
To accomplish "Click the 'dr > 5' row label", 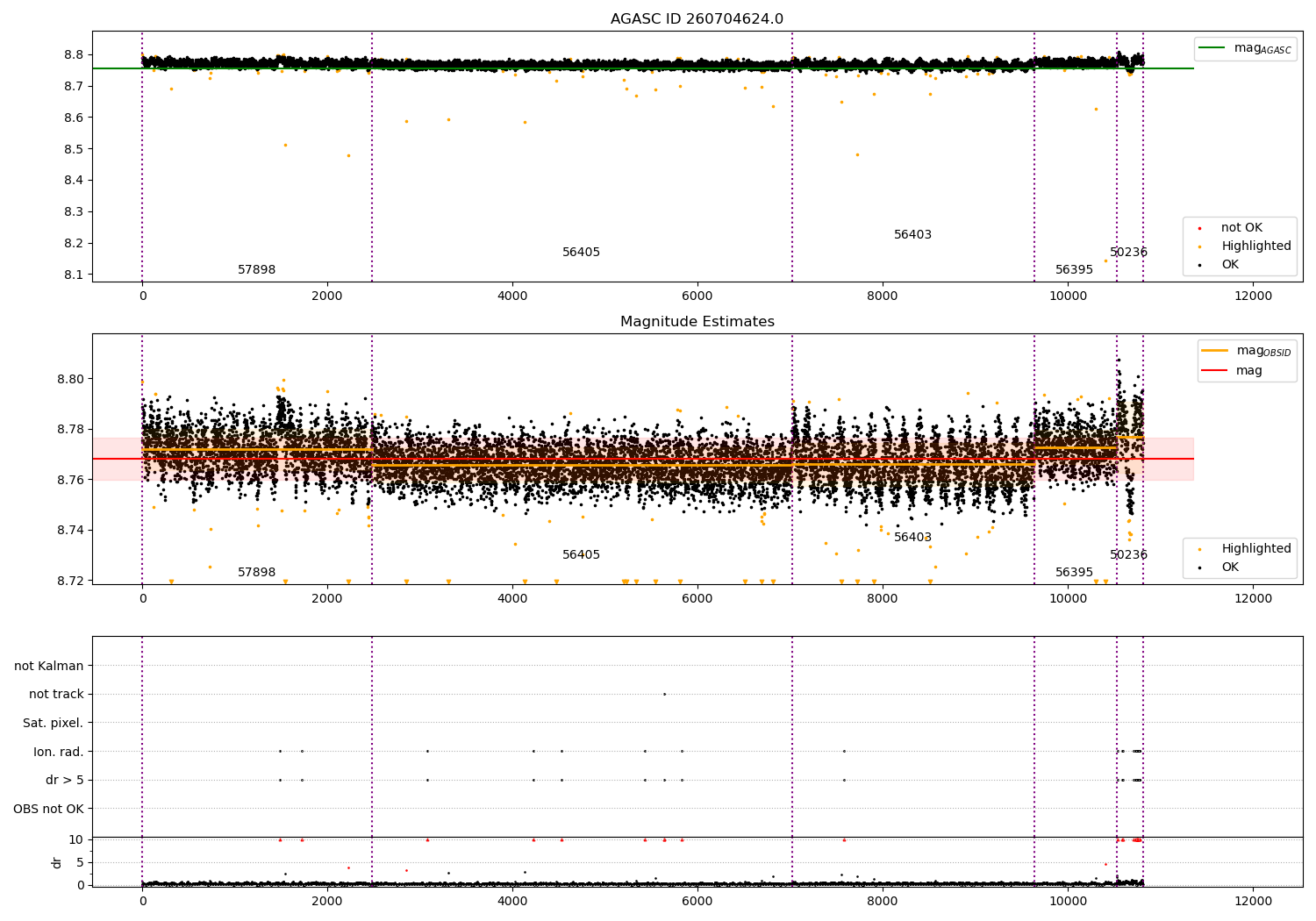I will coord(65,780).
